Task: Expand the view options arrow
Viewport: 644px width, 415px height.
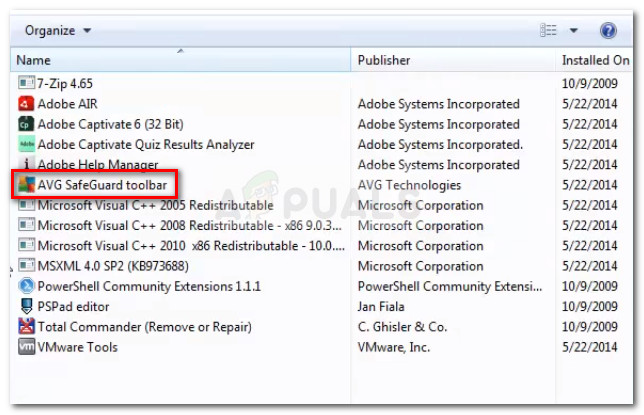Action: pos(574,30)
